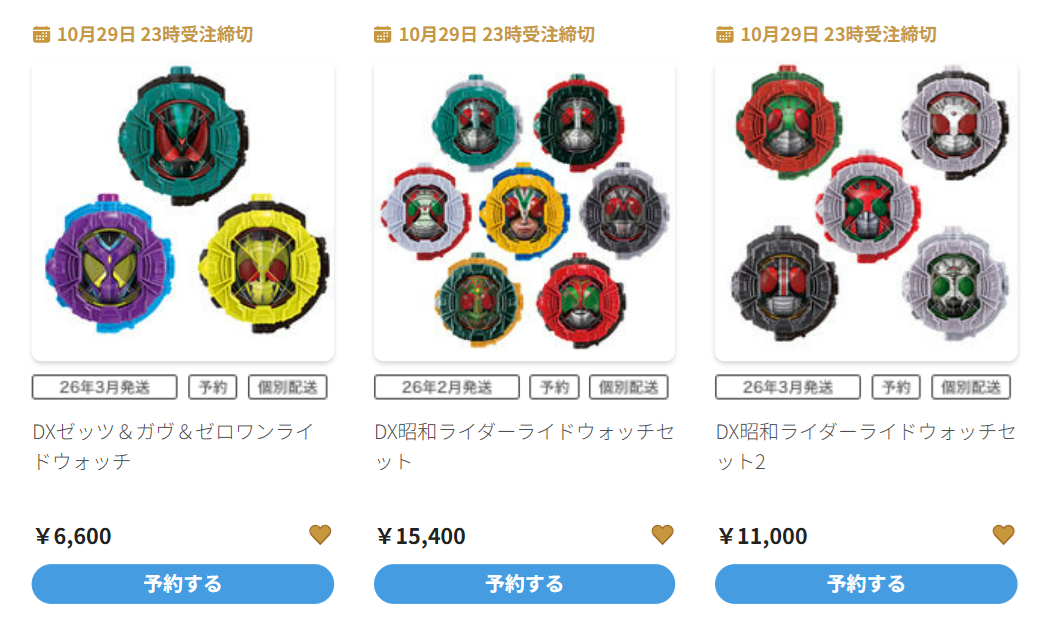1049x627 pixels.
Task: Click 個別配送 tag under first product
Action: point(288,387)
